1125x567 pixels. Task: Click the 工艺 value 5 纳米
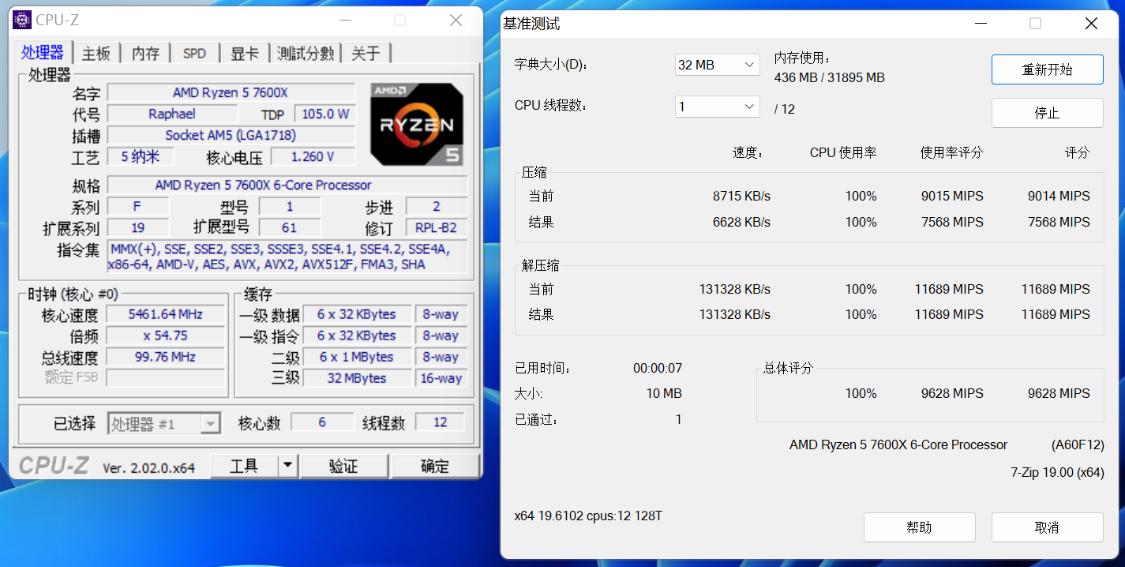coord(140,156)
